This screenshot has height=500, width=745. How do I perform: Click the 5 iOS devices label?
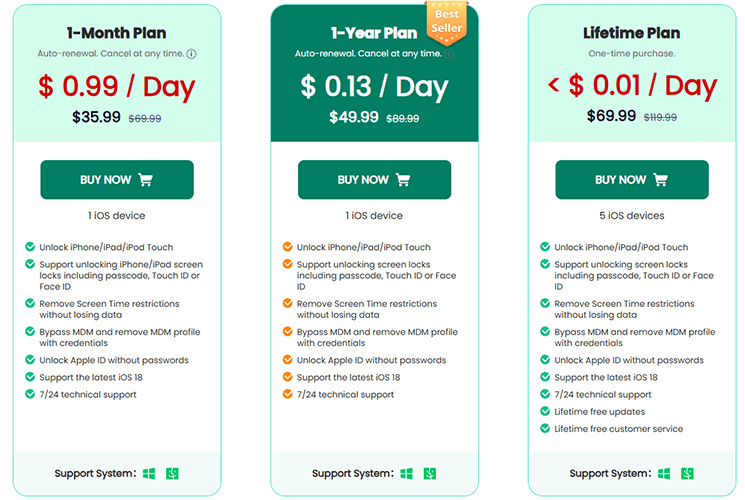coord(632,216)
